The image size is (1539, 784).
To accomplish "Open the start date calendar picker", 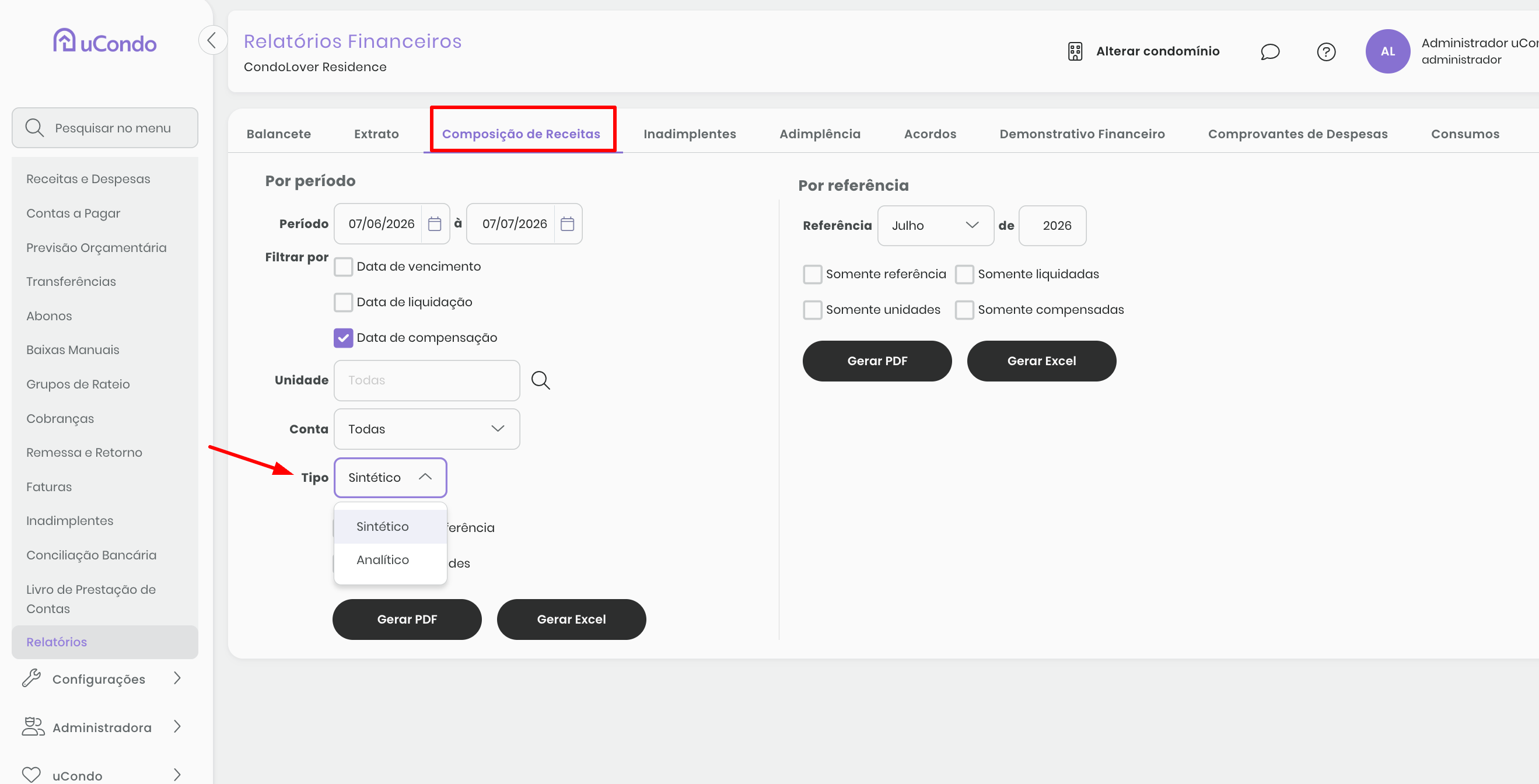I will point(434,224).
